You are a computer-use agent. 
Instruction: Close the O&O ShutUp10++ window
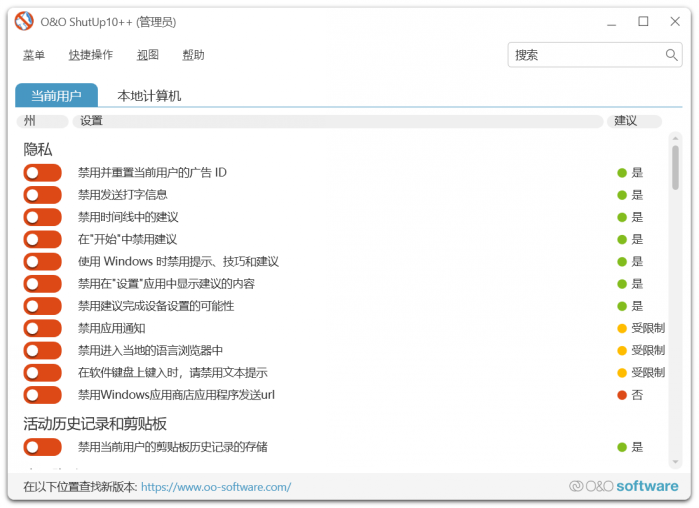[x=675, y=21]
